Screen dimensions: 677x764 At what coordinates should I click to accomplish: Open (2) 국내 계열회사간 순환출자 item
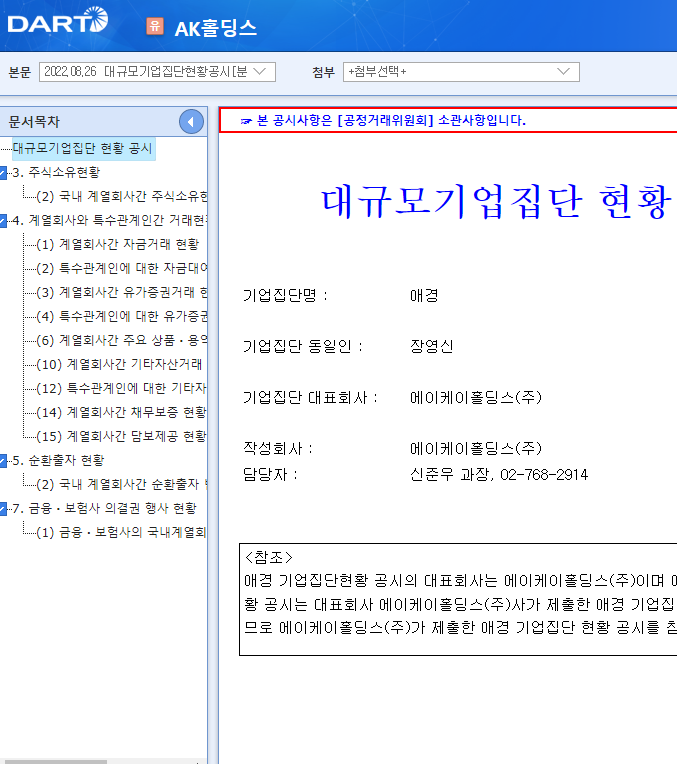121,484
